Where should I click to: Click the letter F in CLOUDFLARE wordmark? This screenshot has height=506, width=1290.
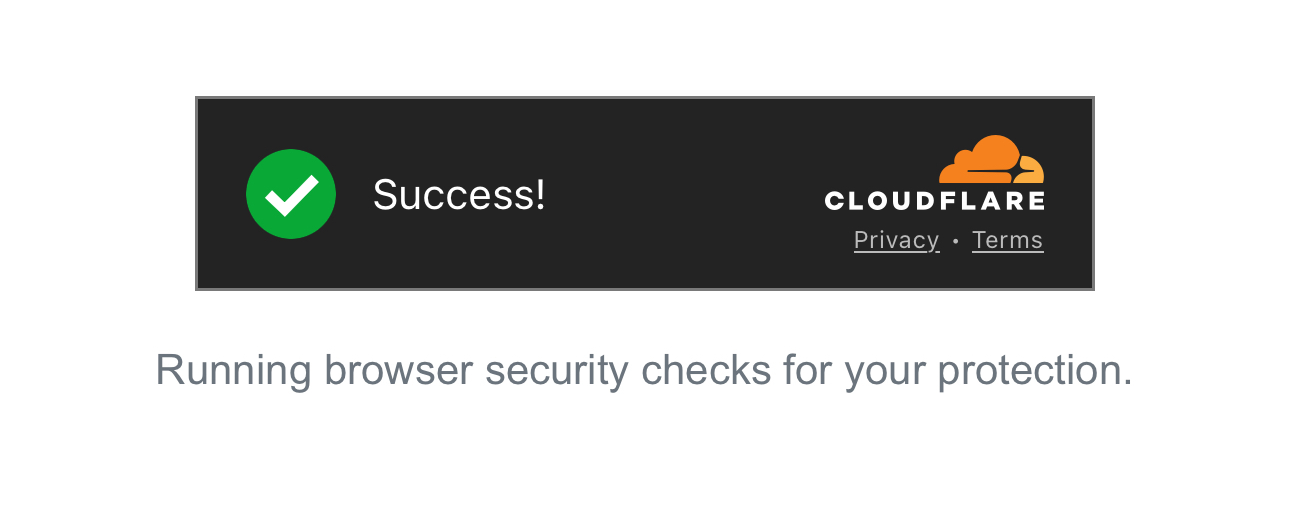tap(950, 201)
